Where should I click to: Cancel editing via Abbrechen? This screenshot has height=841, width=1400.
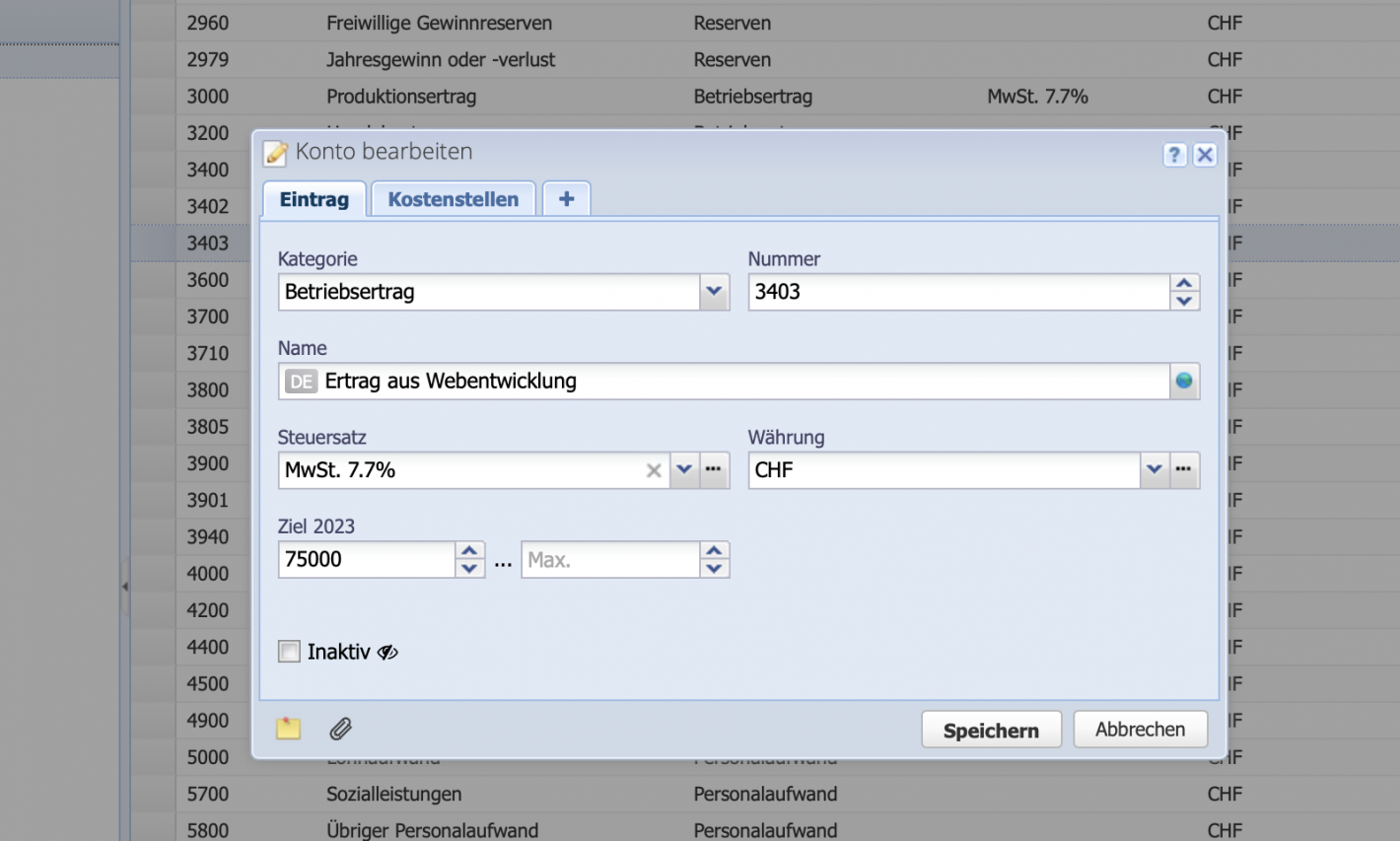(x=1140, y=729)
